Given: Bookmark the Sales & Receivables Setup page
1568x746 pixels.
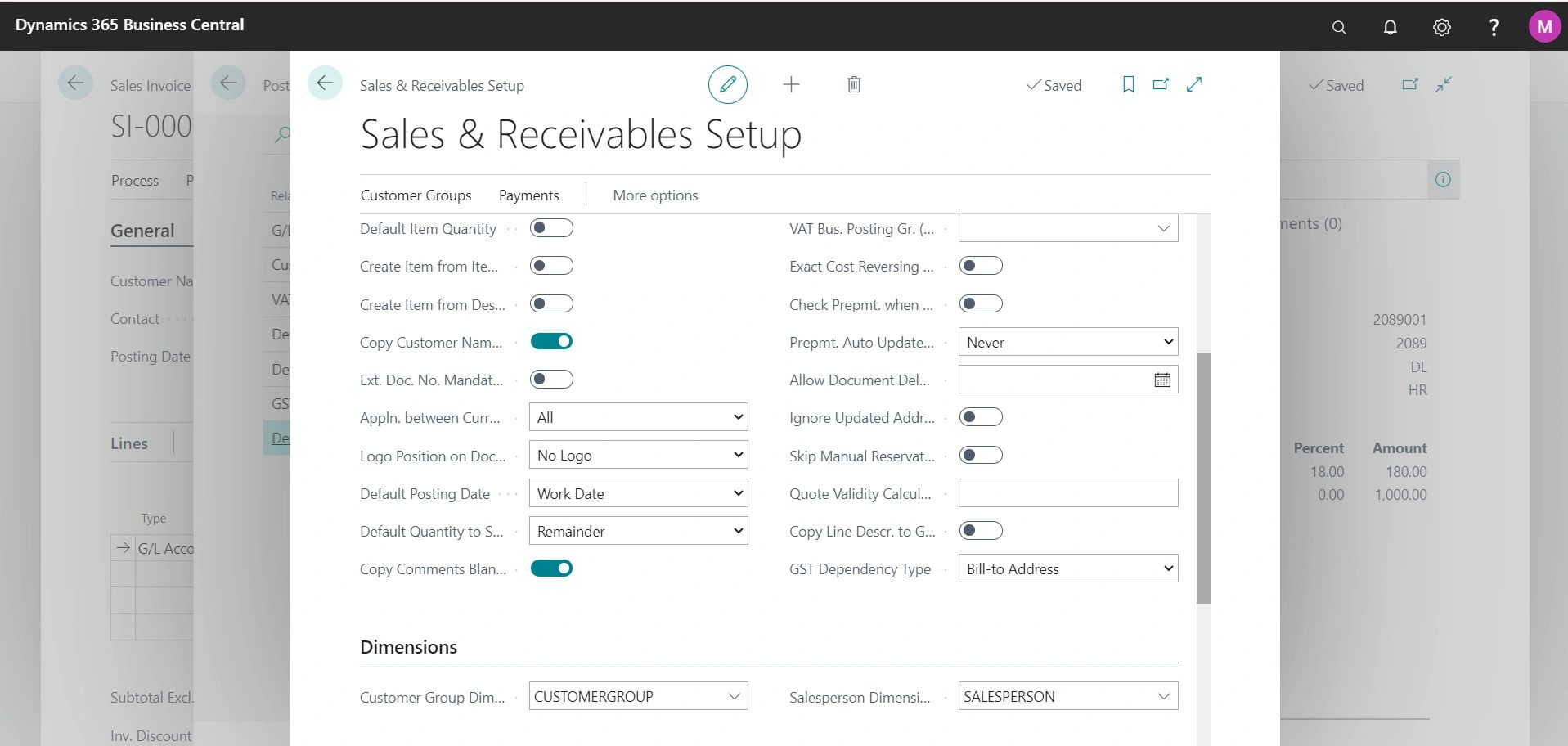Looking at the screenshot, I should point(1128,84).
